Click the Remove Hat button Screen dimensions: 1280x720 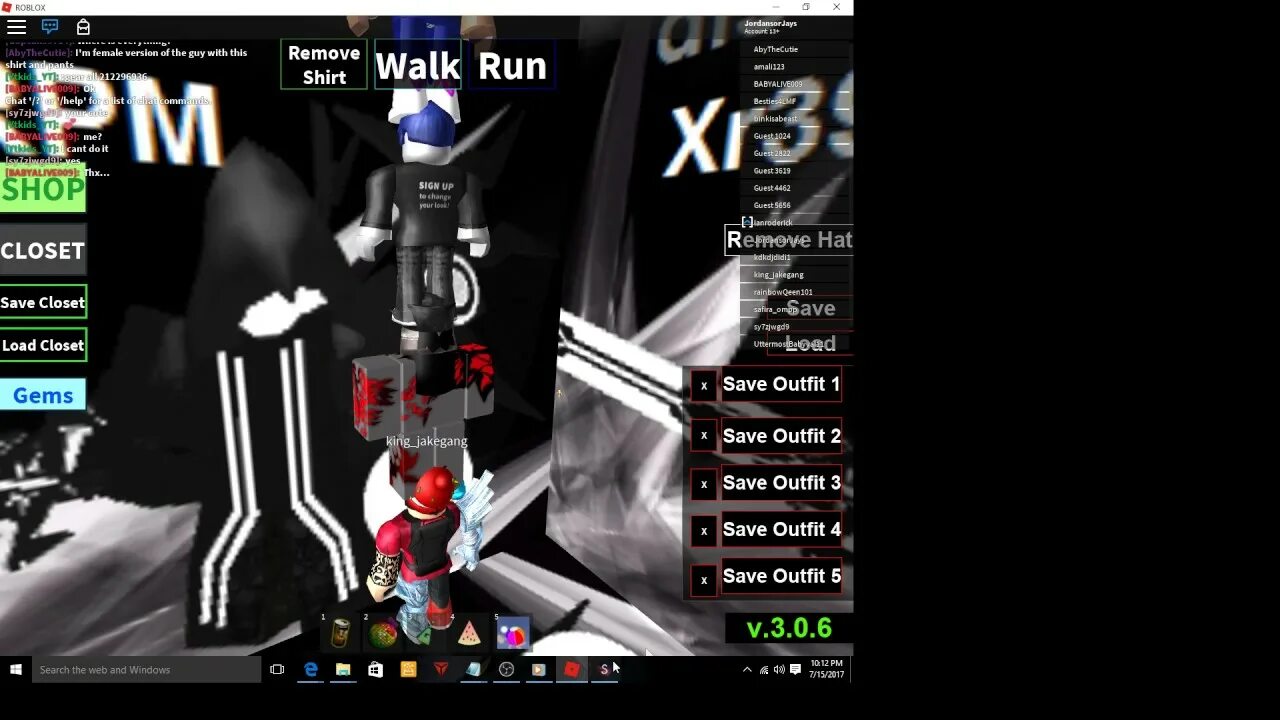(x=789, y=240)
